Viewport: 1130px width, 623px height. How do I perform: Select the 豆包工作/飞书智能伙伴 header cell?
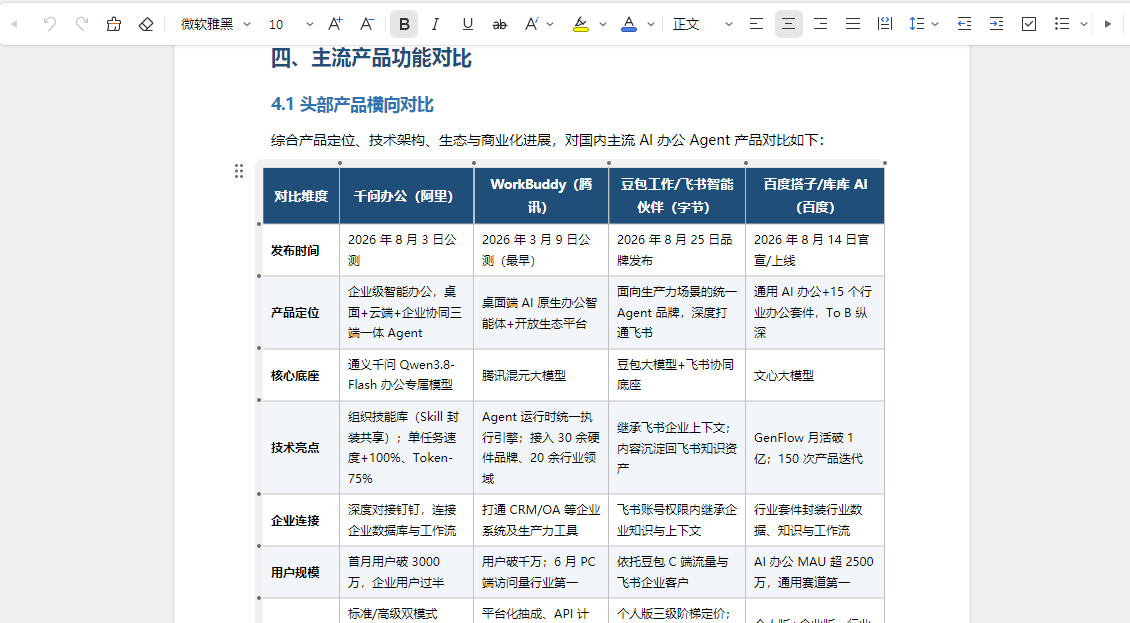[x=677, y=196]
